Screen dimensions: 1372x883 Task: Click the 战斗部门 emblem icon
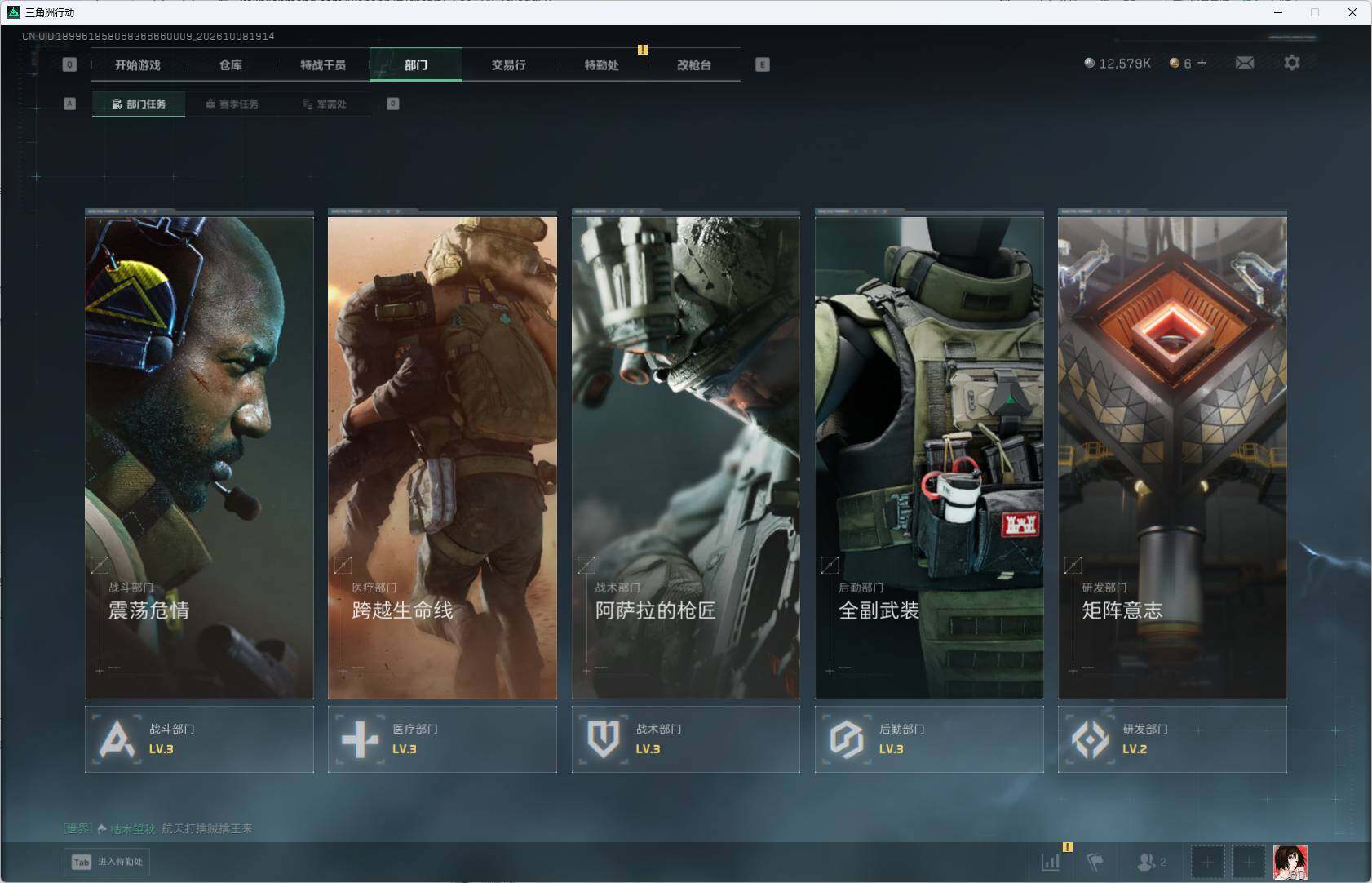click(x=117, y=739)
